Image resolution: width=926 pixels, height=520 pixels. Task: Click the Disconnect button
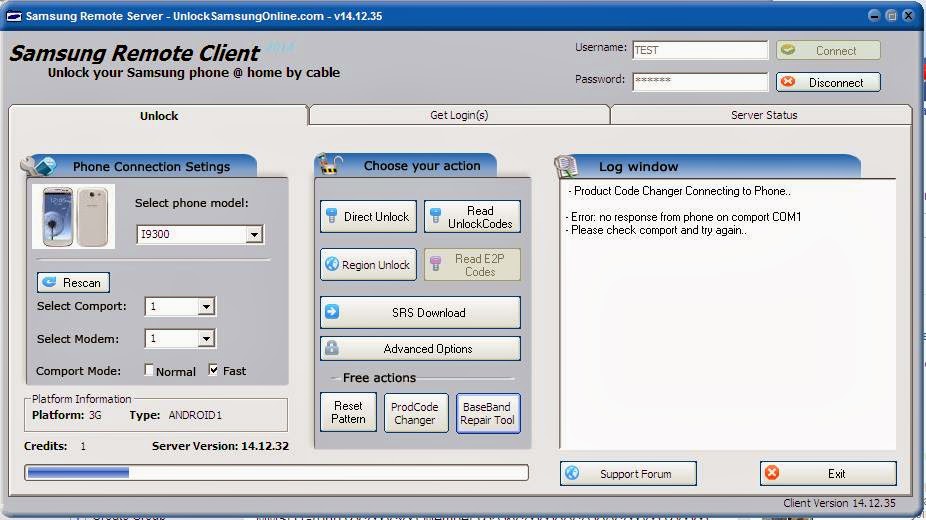coord(828,82)
